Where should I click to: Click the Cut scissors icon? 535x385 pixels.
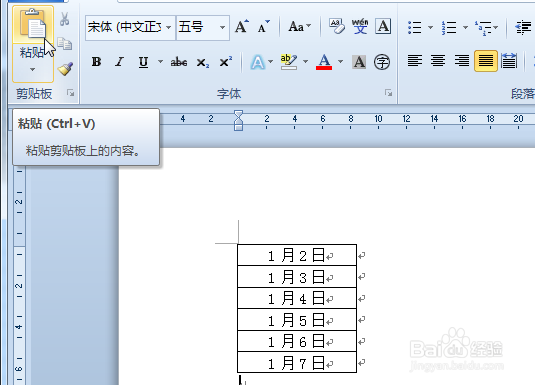tap(64, 19)
